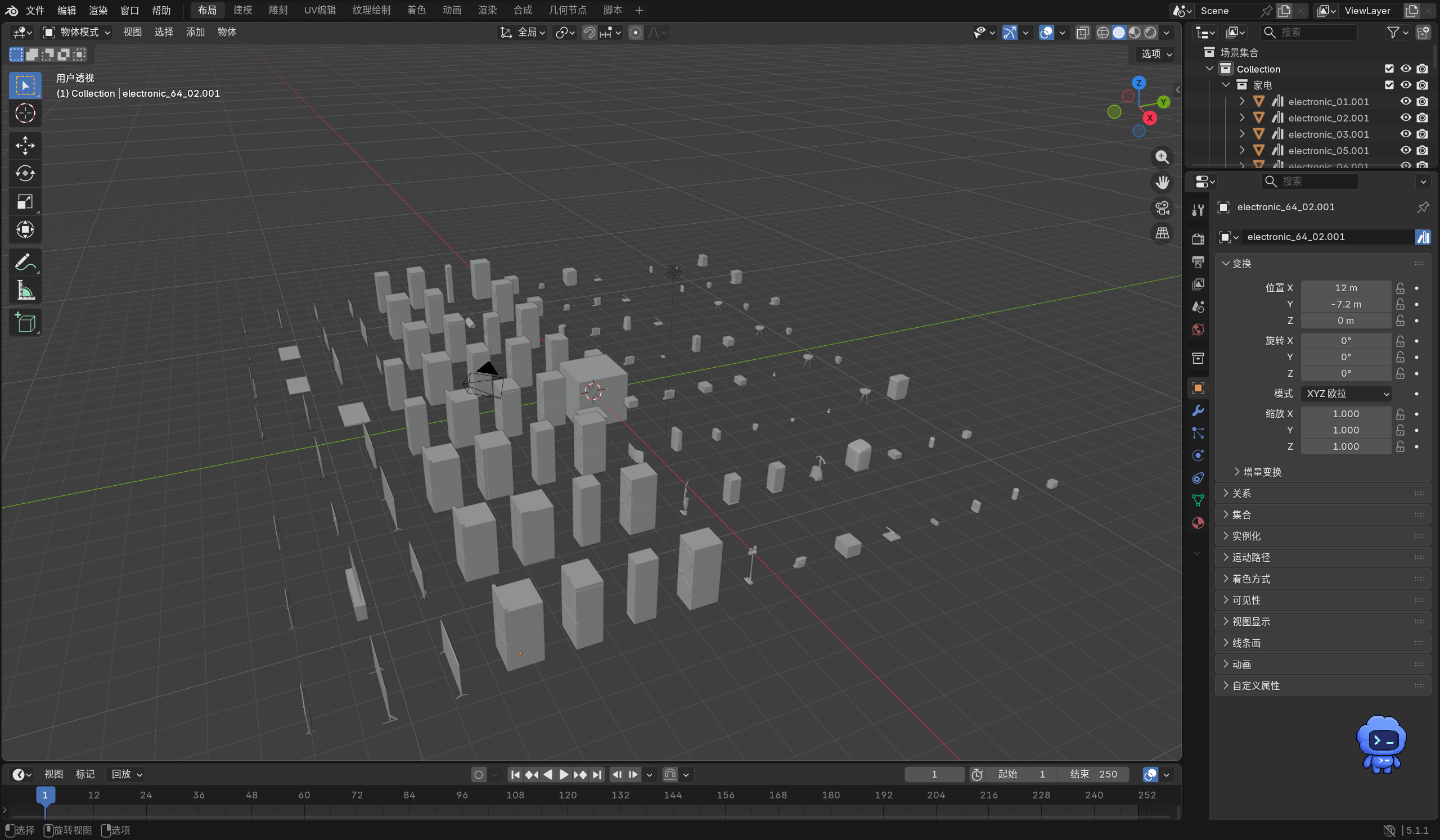Open the Output properties tab
The height and width of the screenshot is (840, 1440).
[x=1198, y=261]
